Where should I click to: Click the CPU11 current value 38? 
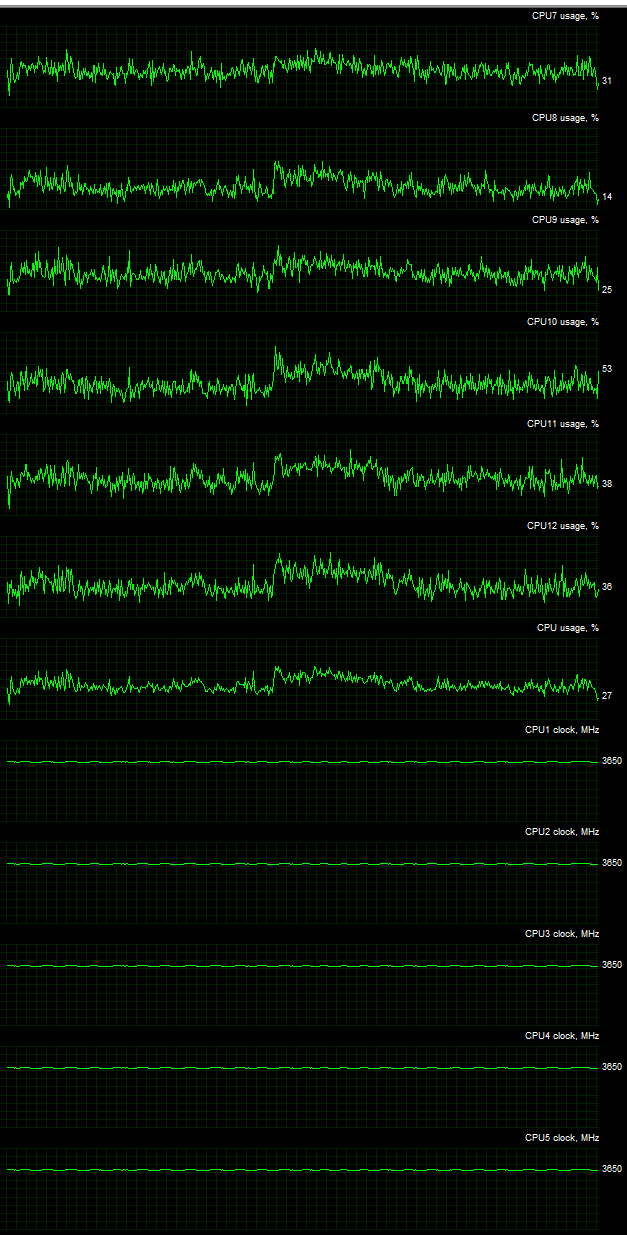pyautogui.click(x=607, y=484)
